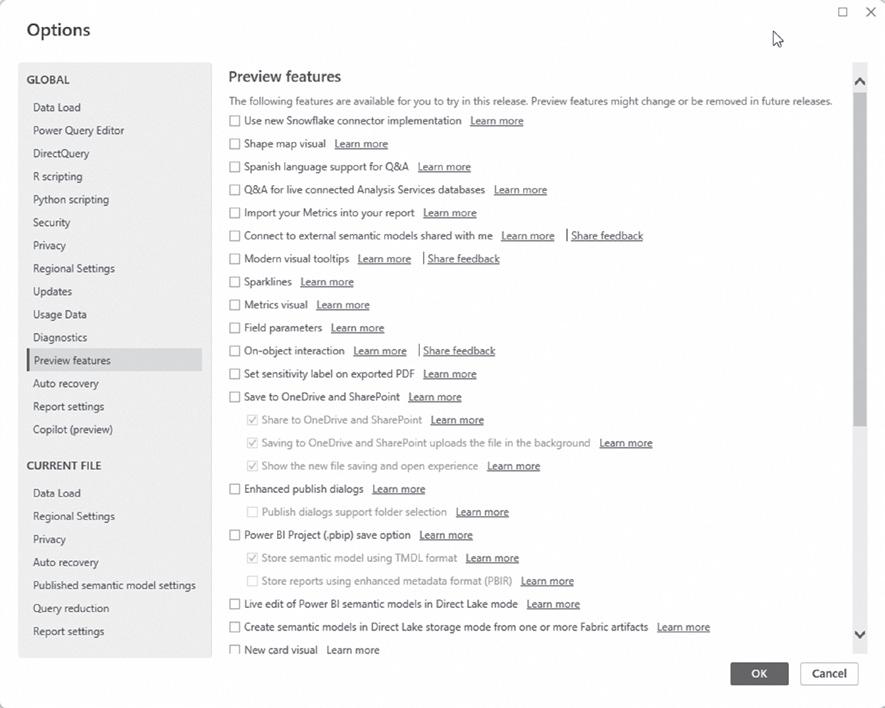Screen dimensions: 885x708
Task: Go to Copilot (preview) options
Action: 72,429
